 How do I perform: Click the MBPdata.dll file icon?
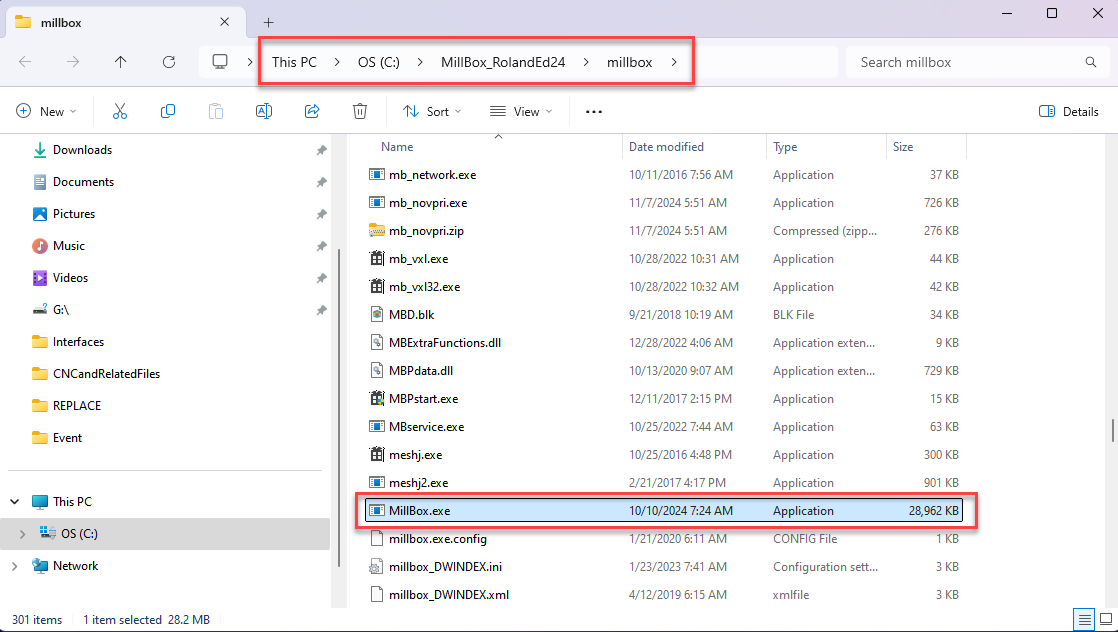pyautogui.click(x=376, y=370)
